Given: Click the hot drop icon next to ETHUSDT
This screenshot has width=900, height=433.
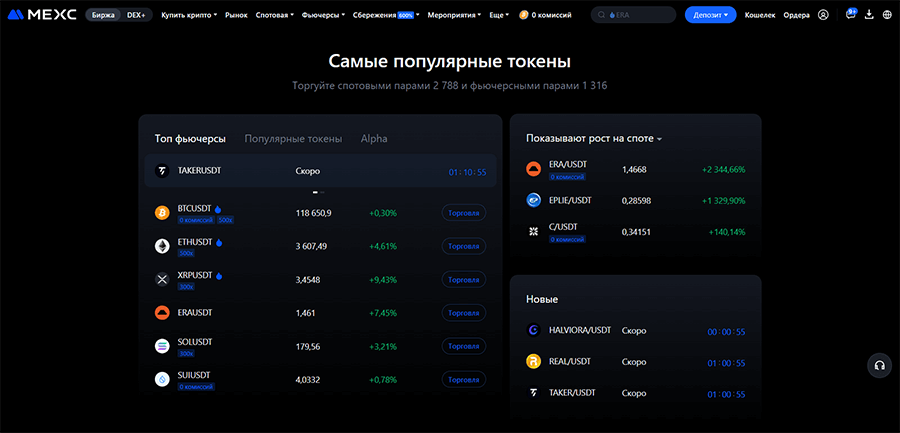Looking at the screenshot, I should tap(219, 242).
